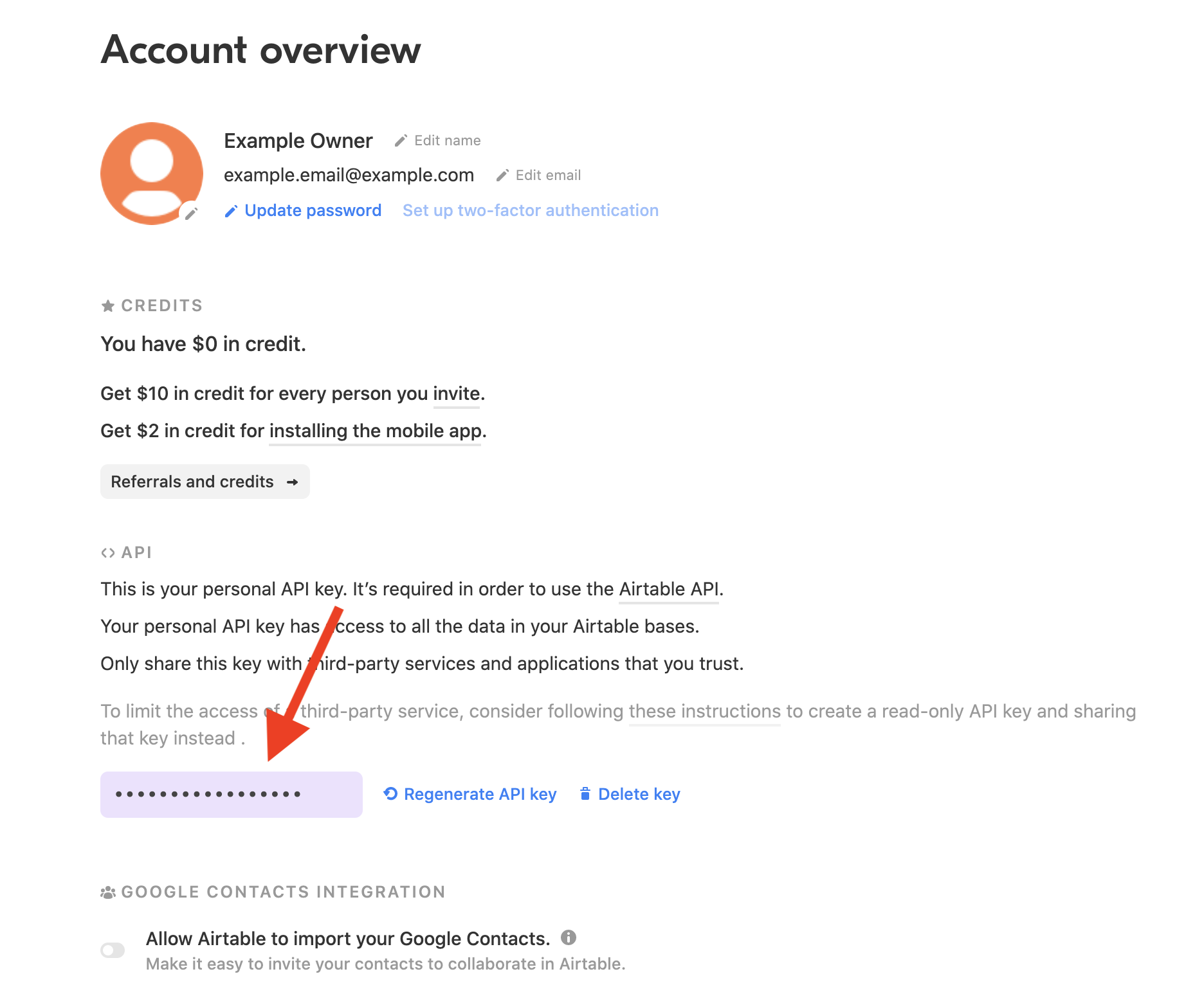Click the pencil icon beside Edit name

pyautogui.click(x=401, y=141)
